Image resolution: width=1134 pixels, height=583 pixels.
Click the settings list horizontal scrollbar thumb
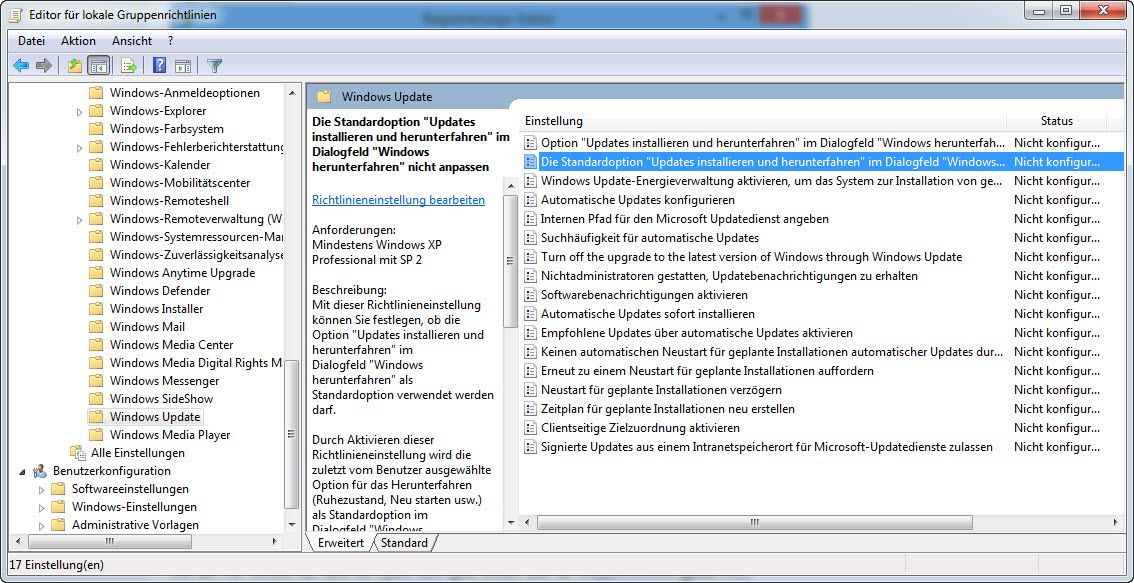(754, 522)
